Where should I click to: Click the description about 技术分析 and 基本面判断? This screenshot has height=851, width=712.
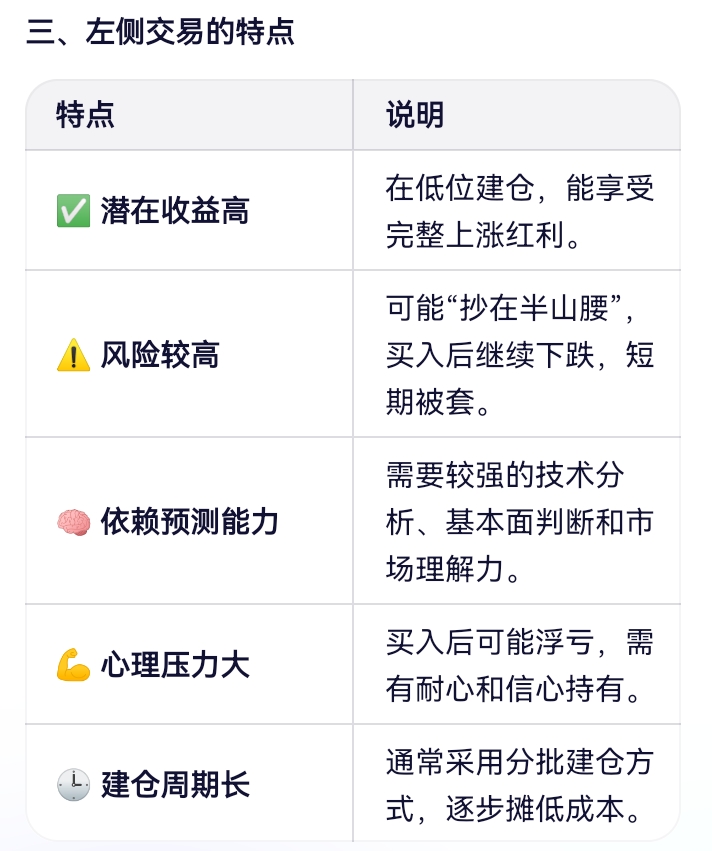tap(519, 522)
